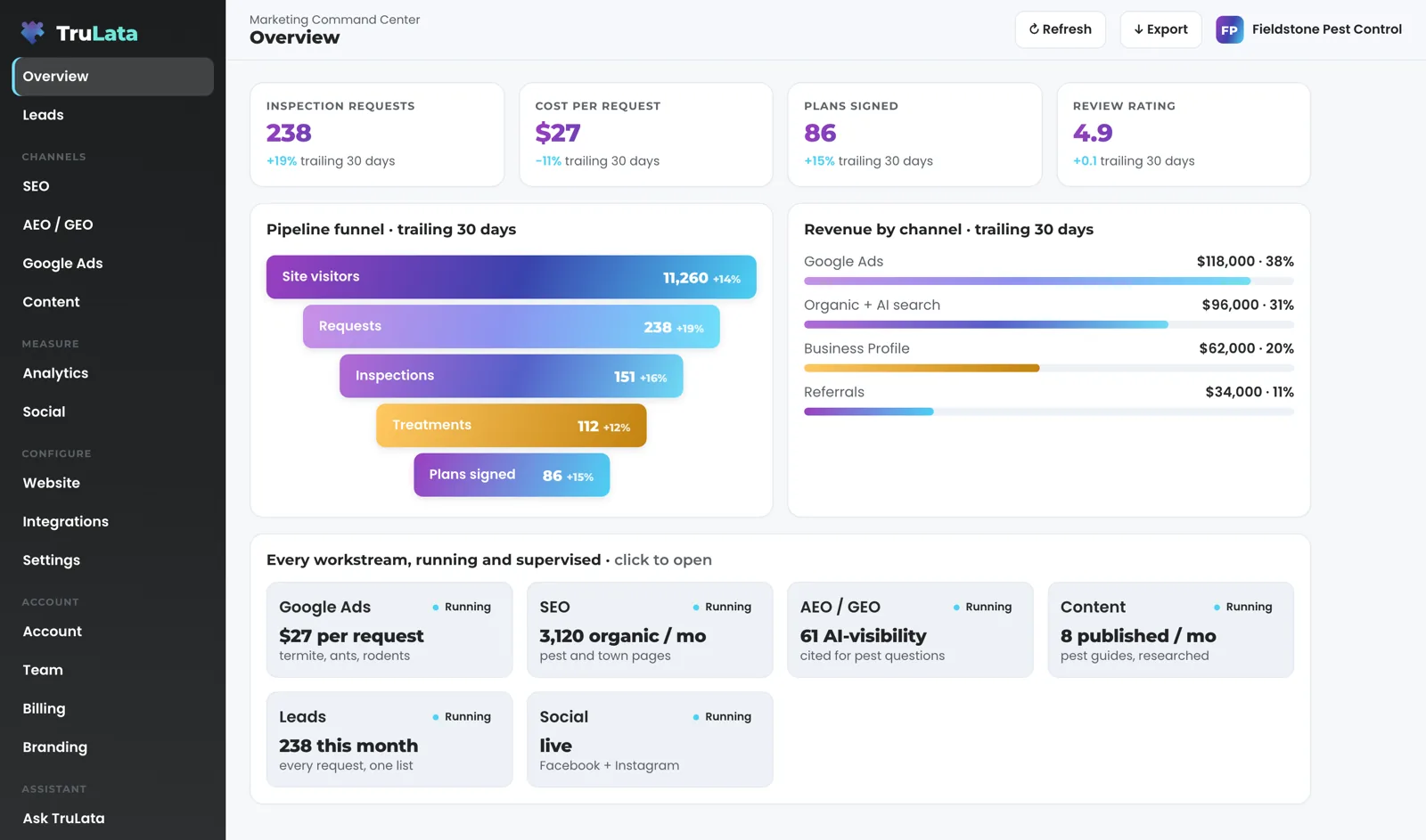Click the Review Rating 4.9 card
The height and width of the screenshot is (840, 1426).
1184,135
